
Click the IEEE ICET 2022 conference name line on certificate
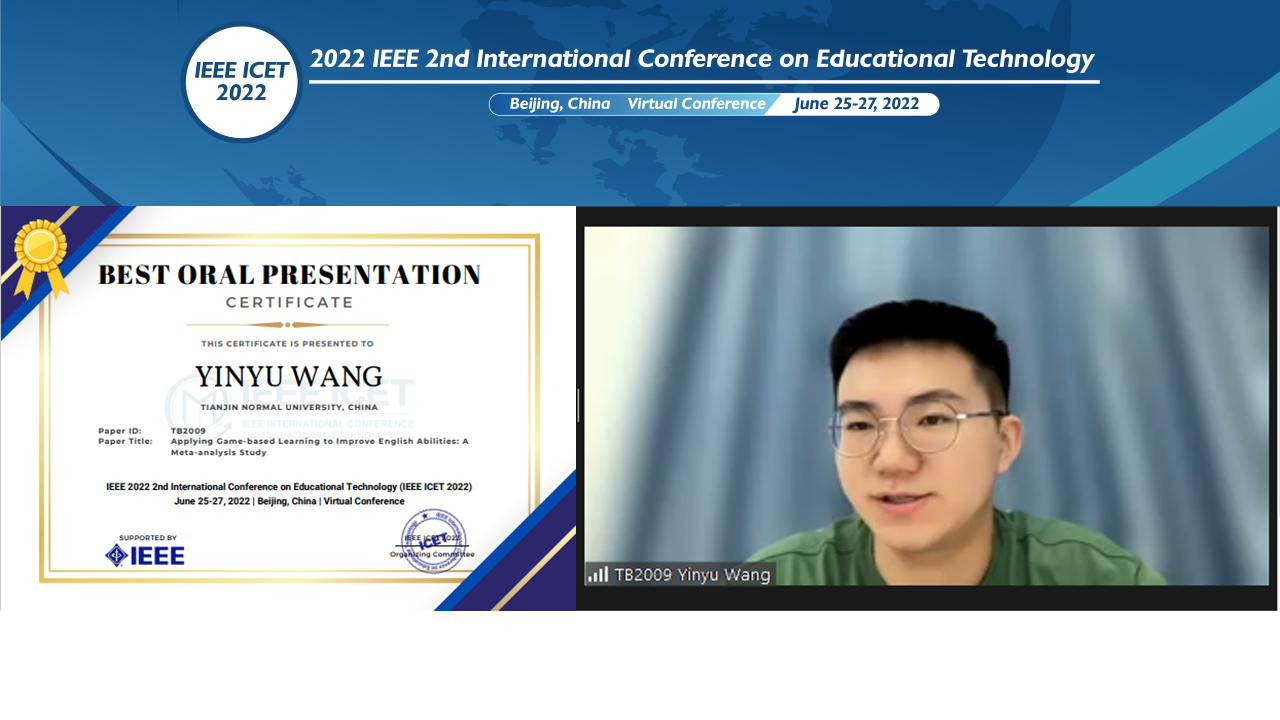pyautogui.click(x=289, y=487)
